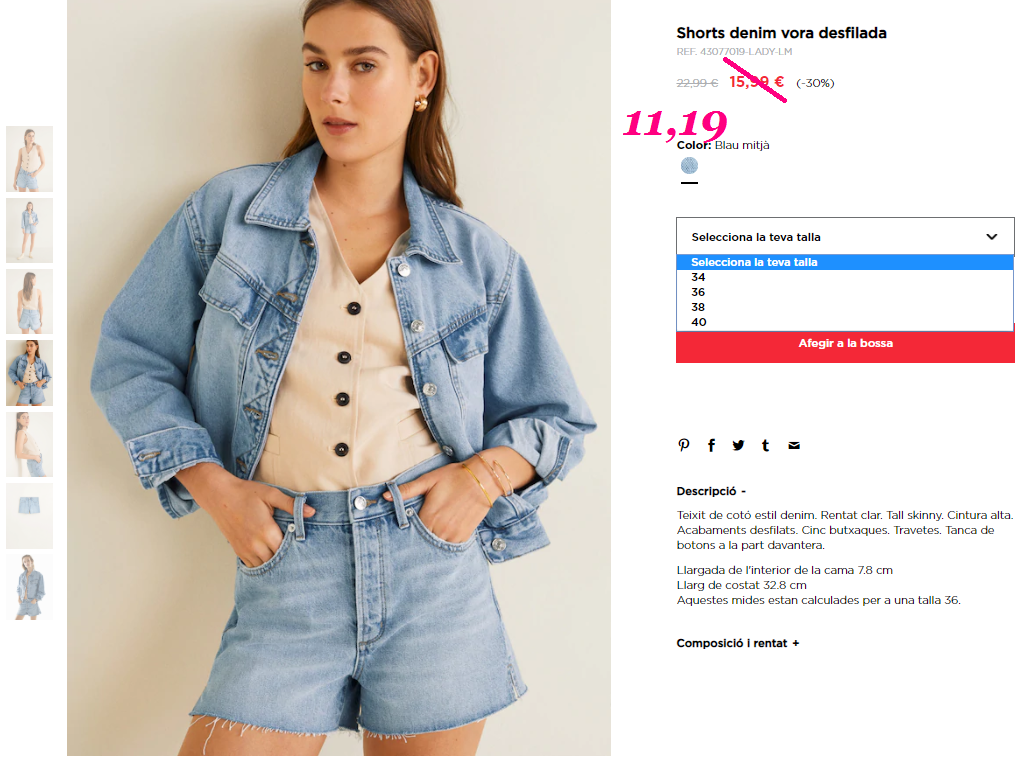Click the size dropdown chevron arrow
This screenshot has height=760, width=1019.
(x=991, y=237)
